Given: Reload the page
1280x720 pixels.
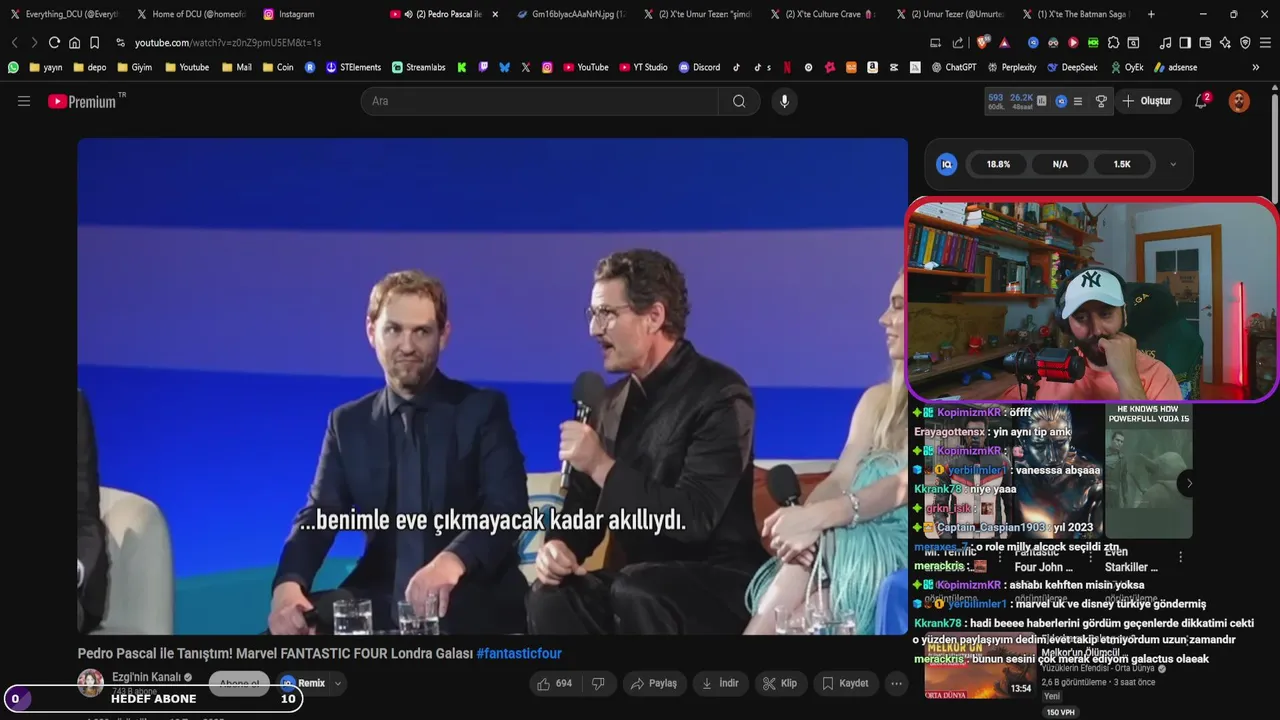Looking at the screenshot, I should tap(54, 43).
